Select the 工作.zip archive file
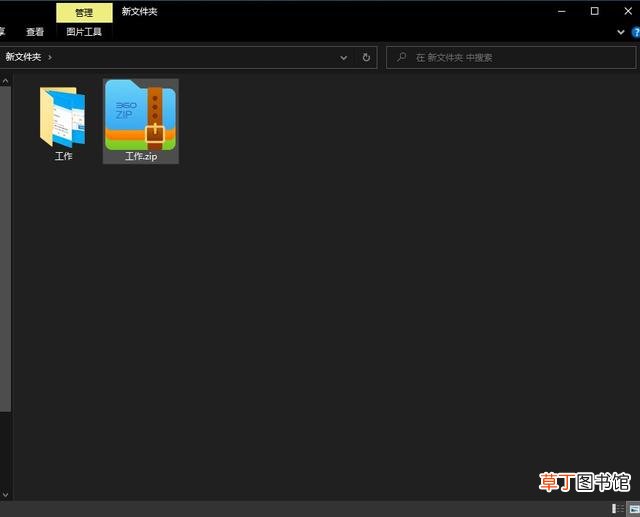The width and height of the screenshot is (640, 517). [140, 121]
